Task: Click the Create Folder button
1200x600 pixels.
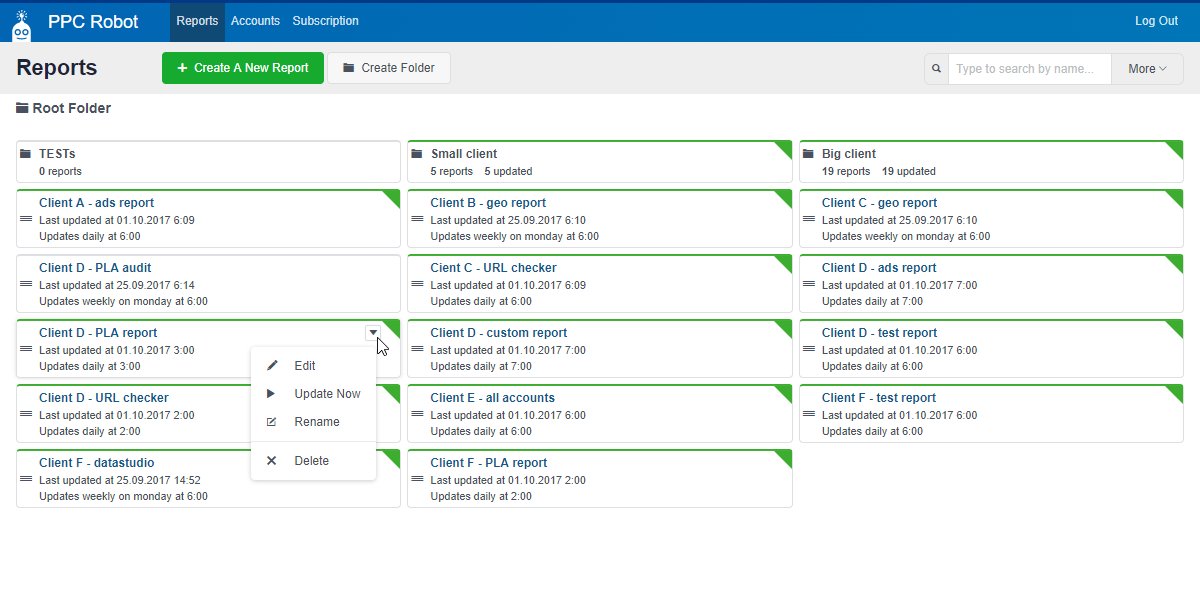Action: 388,68
